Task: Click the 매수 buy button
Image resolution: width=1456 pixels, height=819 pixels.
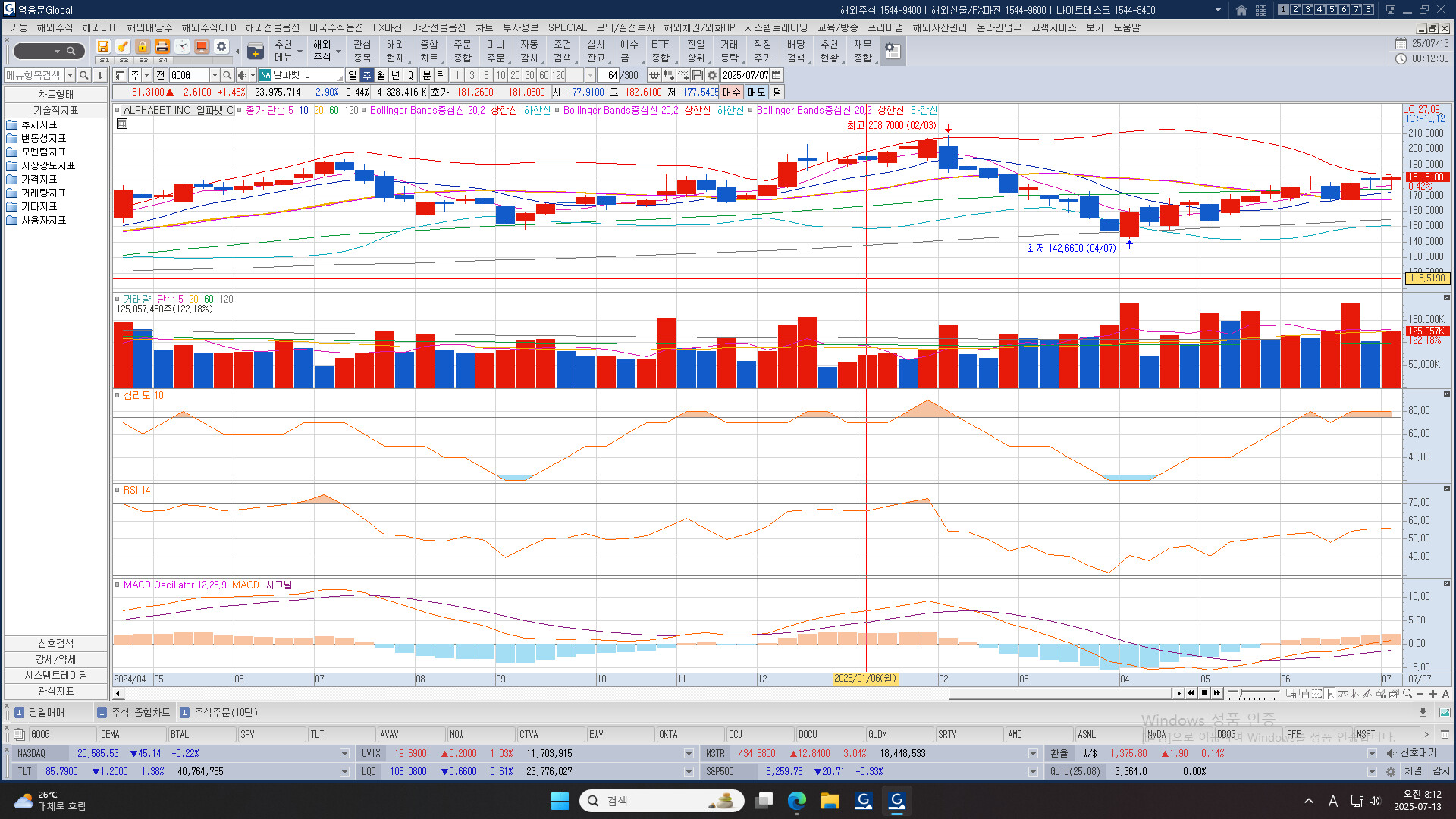Action: click(x=731, y=92)
